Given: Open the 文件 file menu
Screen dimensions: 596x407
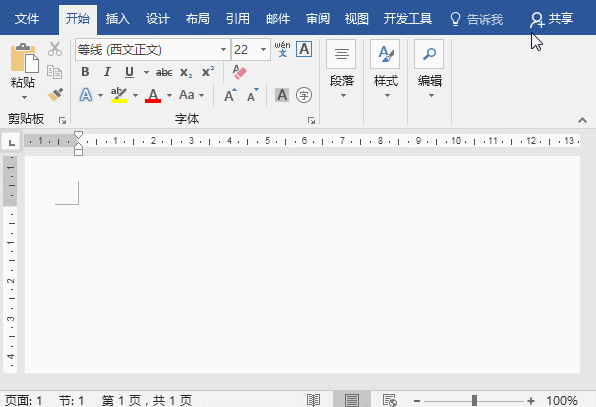Looking at the screenshot, I should (27, 19).
